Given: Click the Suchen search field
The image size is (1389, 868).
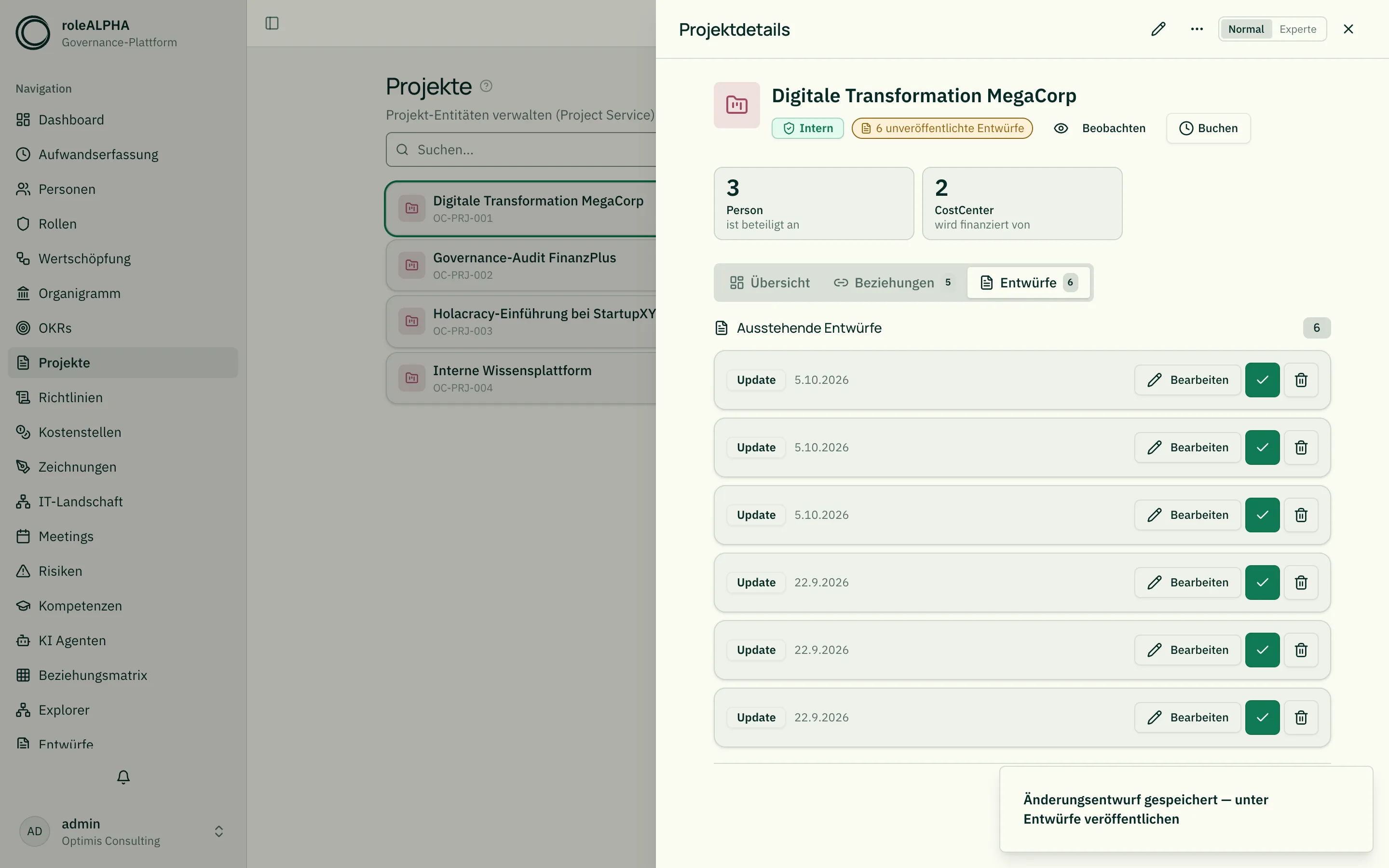Looking at the screenshot, I should [520, 150].
